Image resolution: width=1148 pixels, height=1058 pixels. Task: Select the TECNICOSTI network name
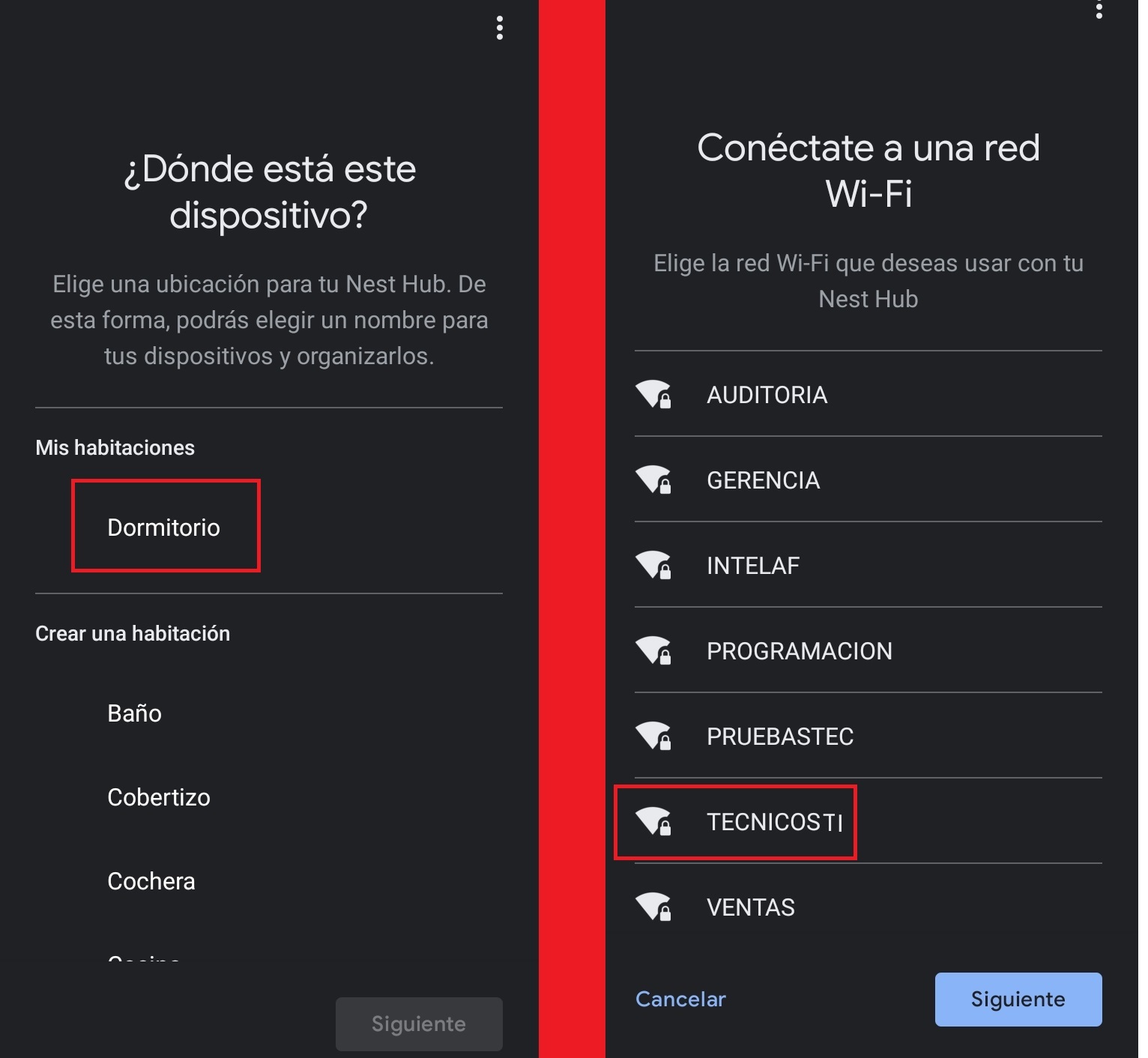pyautogui.click(x=775, y=822)
